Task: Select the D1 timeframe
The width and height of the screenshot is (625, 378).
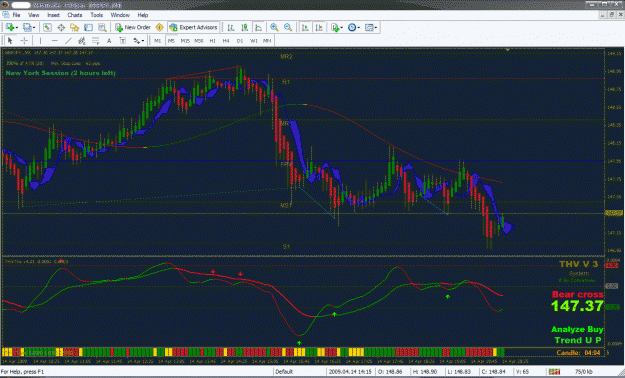Action: [x=240, y=41]
